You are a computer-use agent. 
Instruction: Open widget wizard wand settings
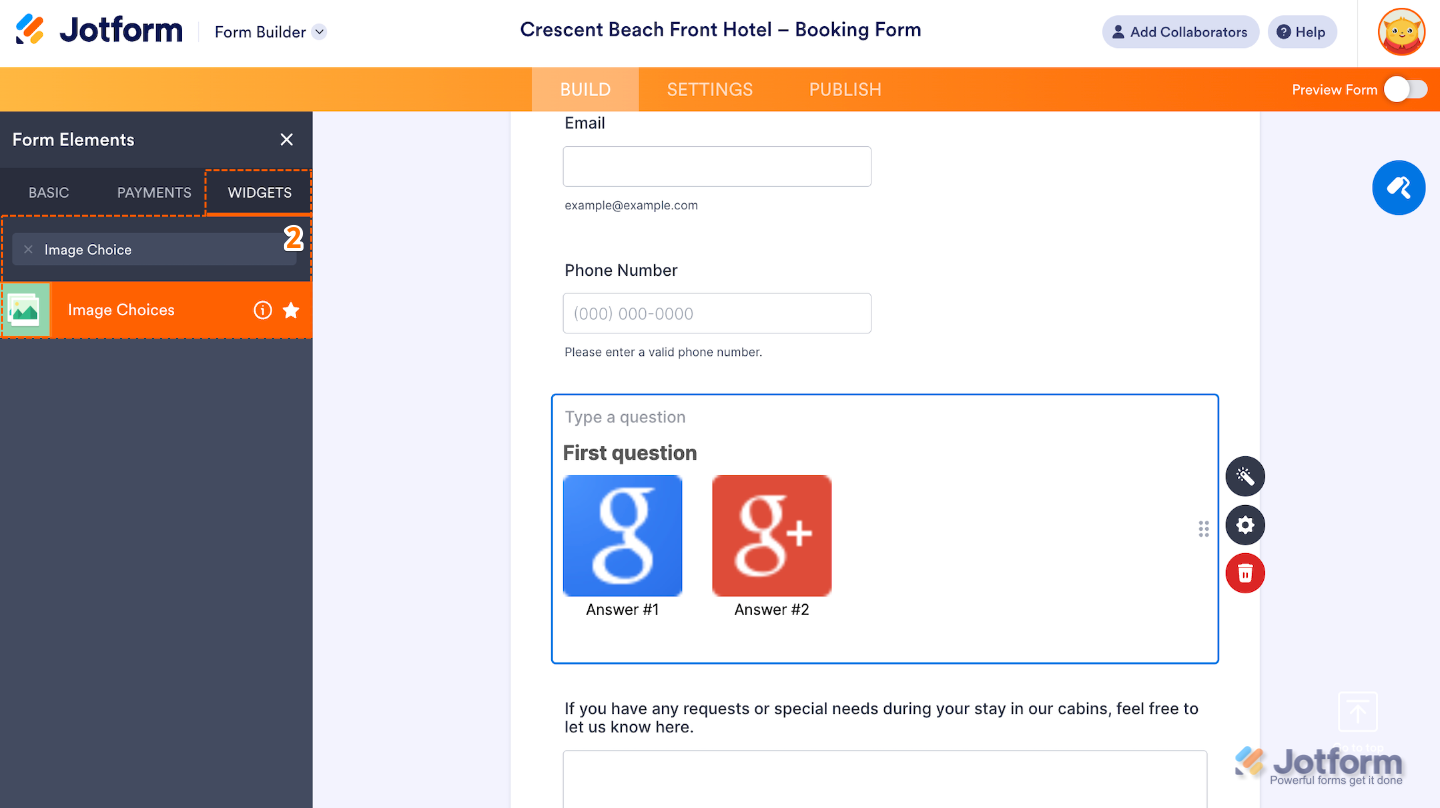pyautogui.click(x=1245, y=476)
